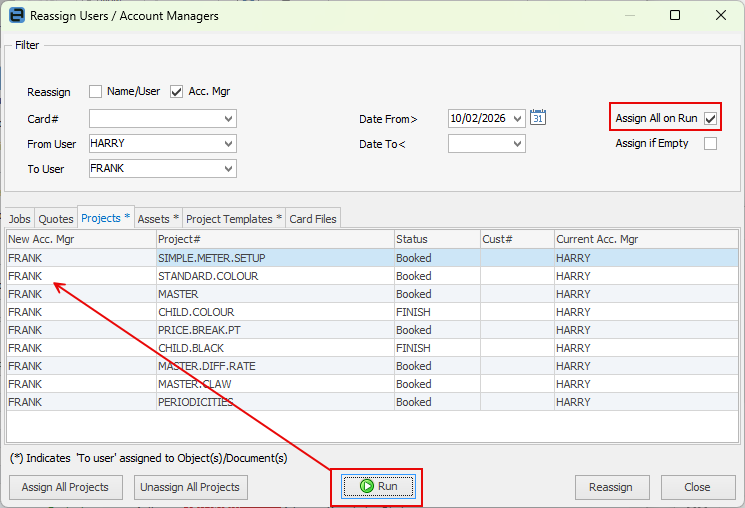
Task: Select the PRICE.BREAK.PT project cell
Action: 275,330
